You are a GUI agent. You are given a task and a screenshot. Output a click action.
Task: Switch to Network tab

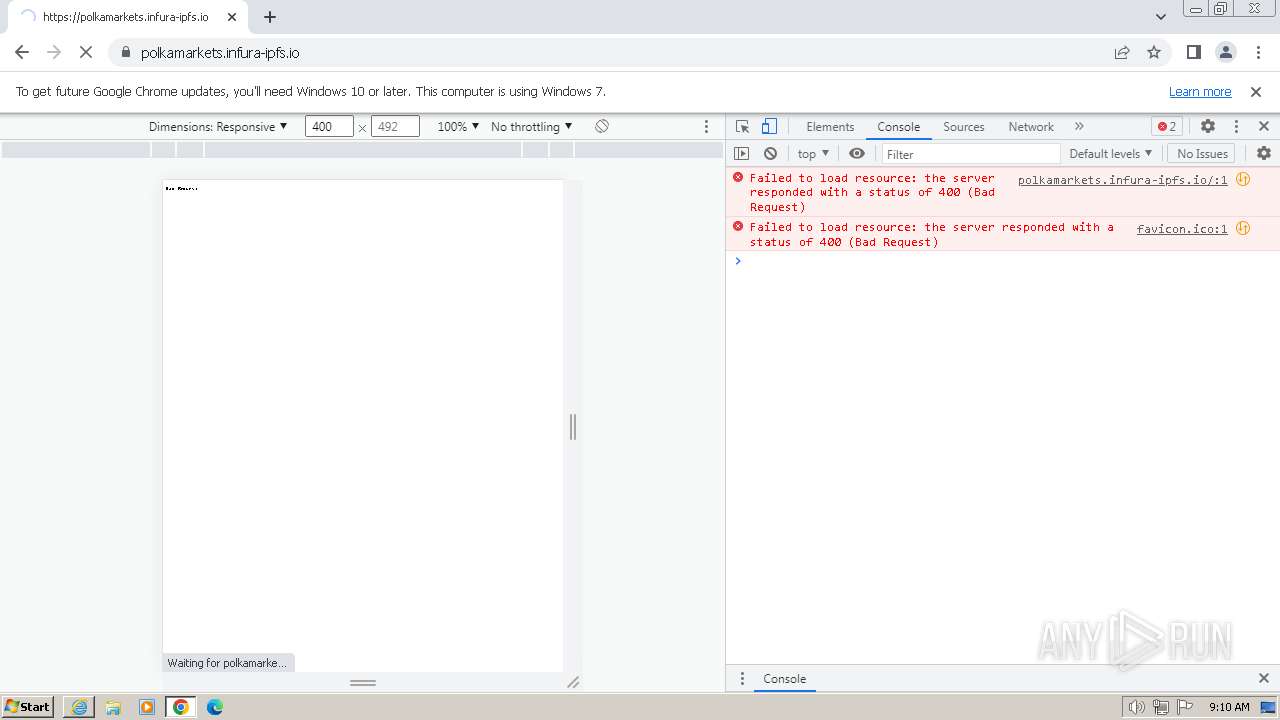[x=1031, y=126]
